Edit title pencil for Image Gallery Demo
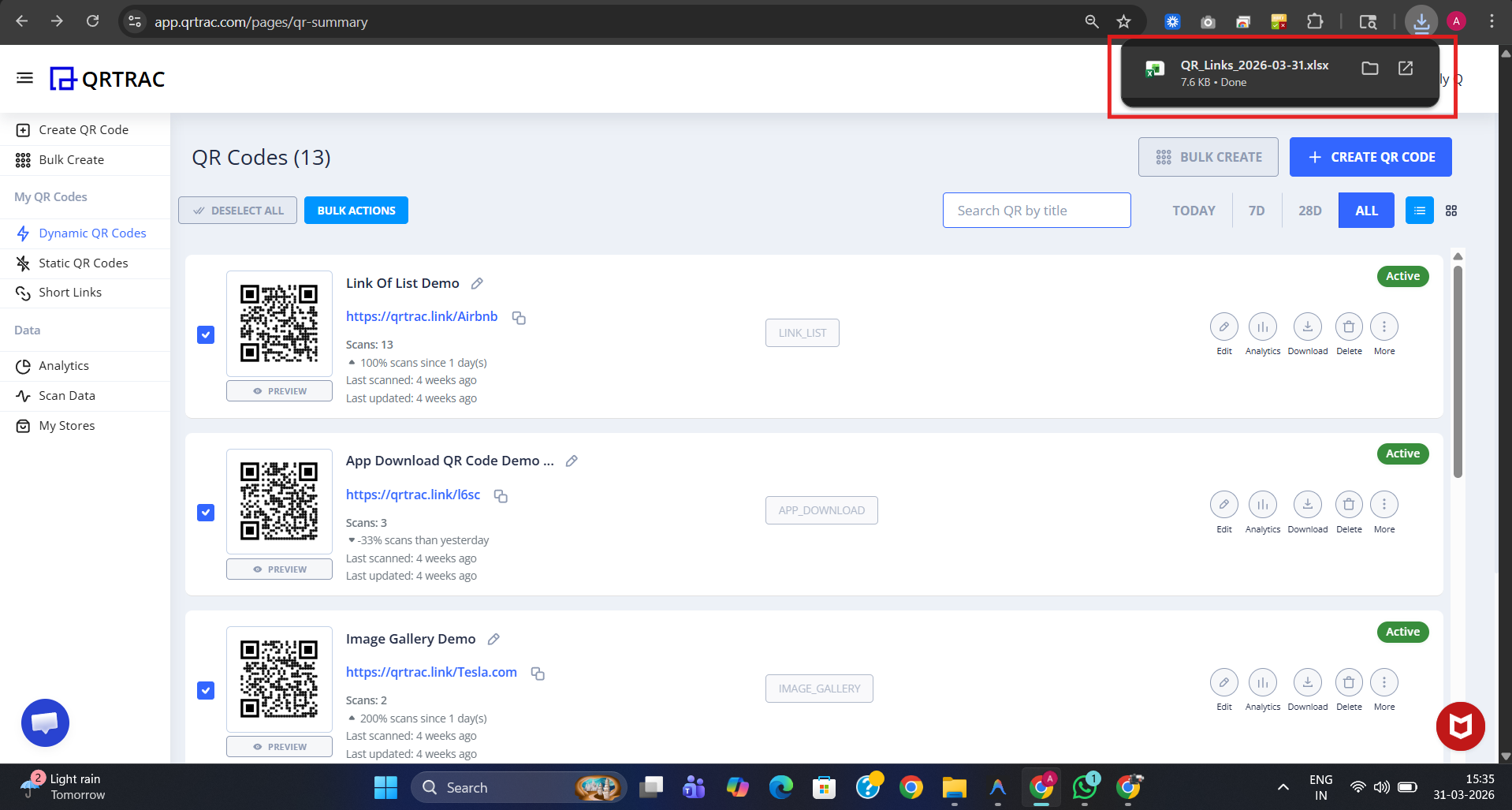The width and height of the screenshot is (1512, 810). (x=493, y=640)
